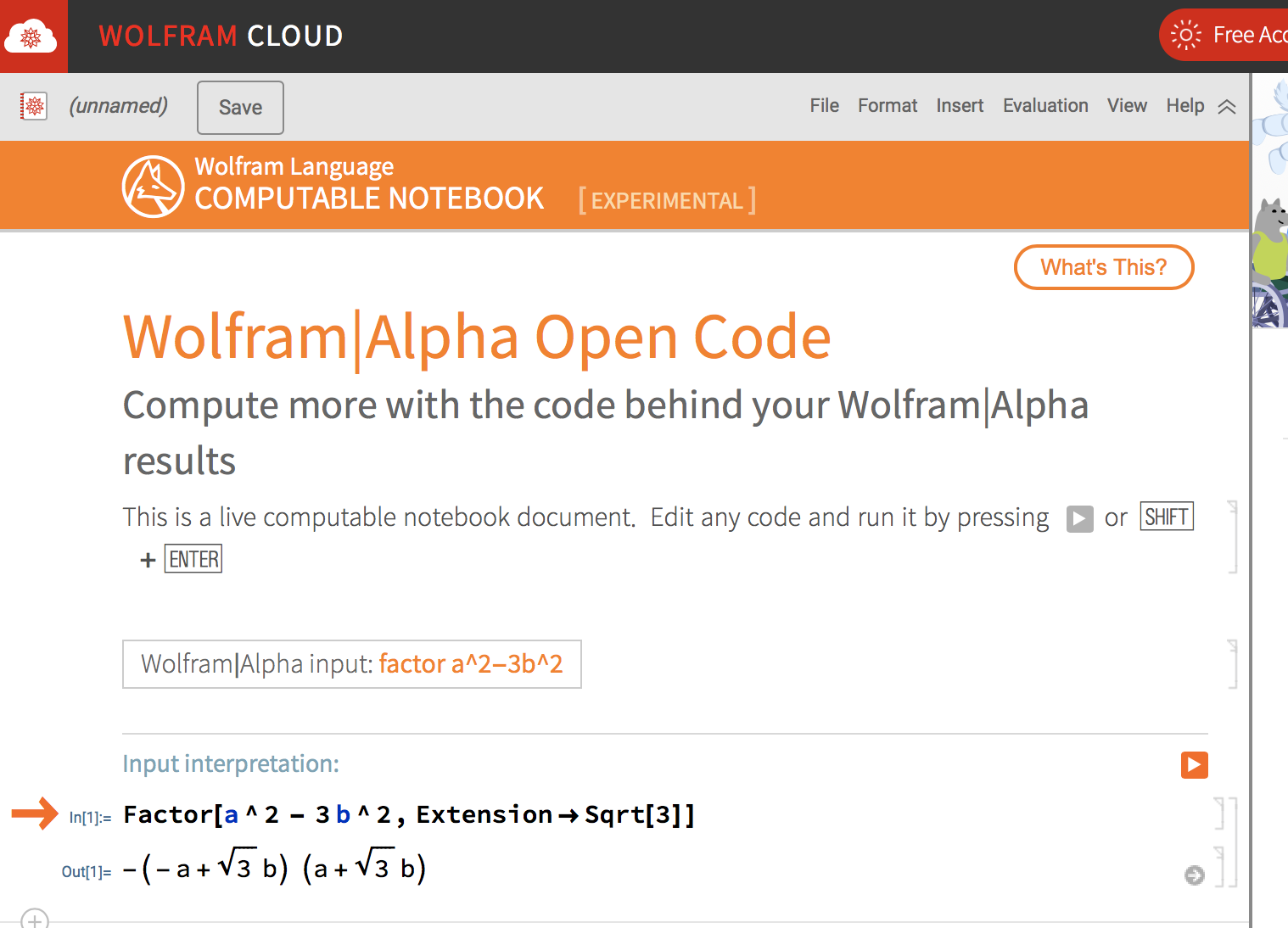Click the Factor input code In[1]
The image size is (1288, 928).
tap(409, 814)
